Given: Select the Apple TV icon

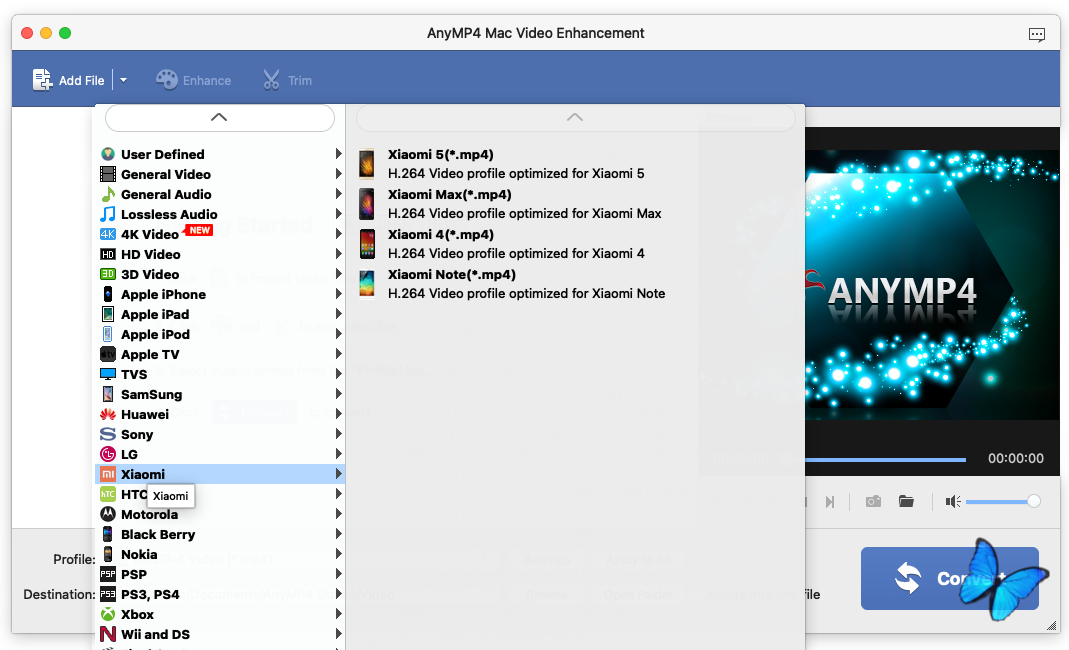Looking at the screenshot, I should click(x=108, y=355).
